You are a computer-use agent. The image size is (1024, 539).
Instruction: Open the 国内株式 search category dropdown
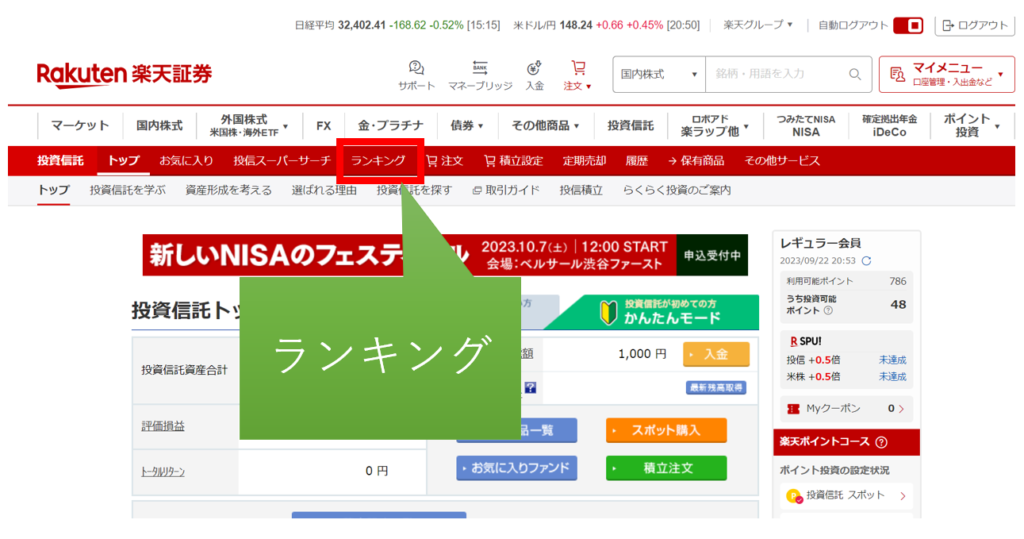658,74
